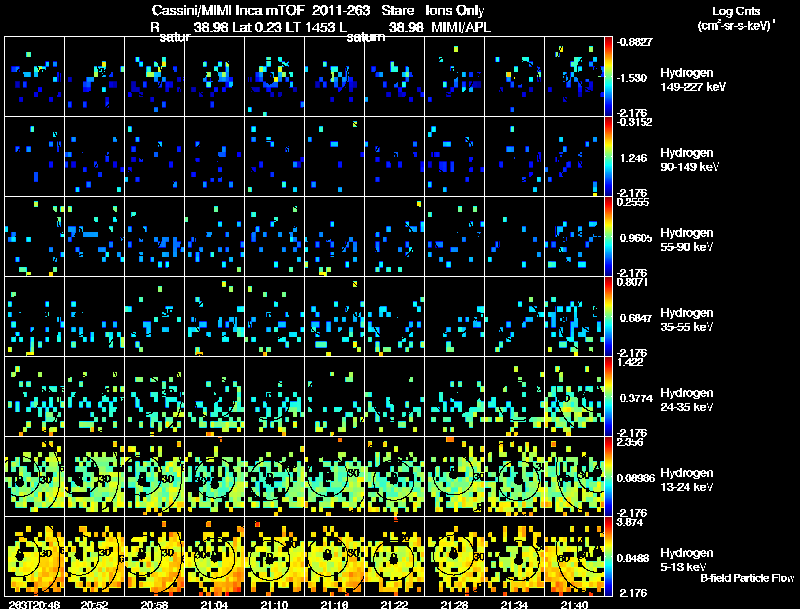Screen dimensions: 800x609
Task: Click the 21:40 time label
Action: 575,604
